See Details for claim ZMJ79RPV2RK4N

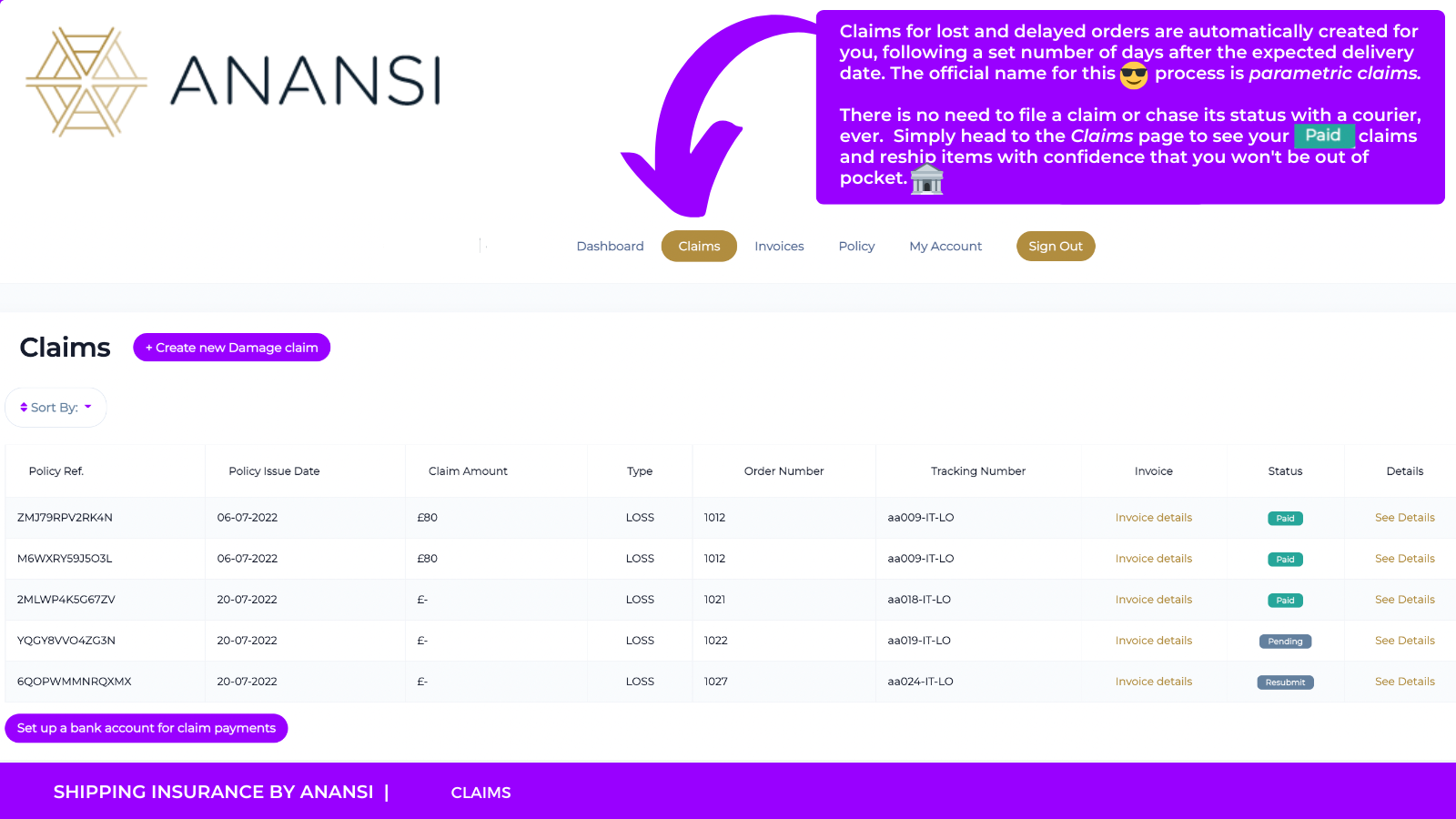click(1405, 518)
